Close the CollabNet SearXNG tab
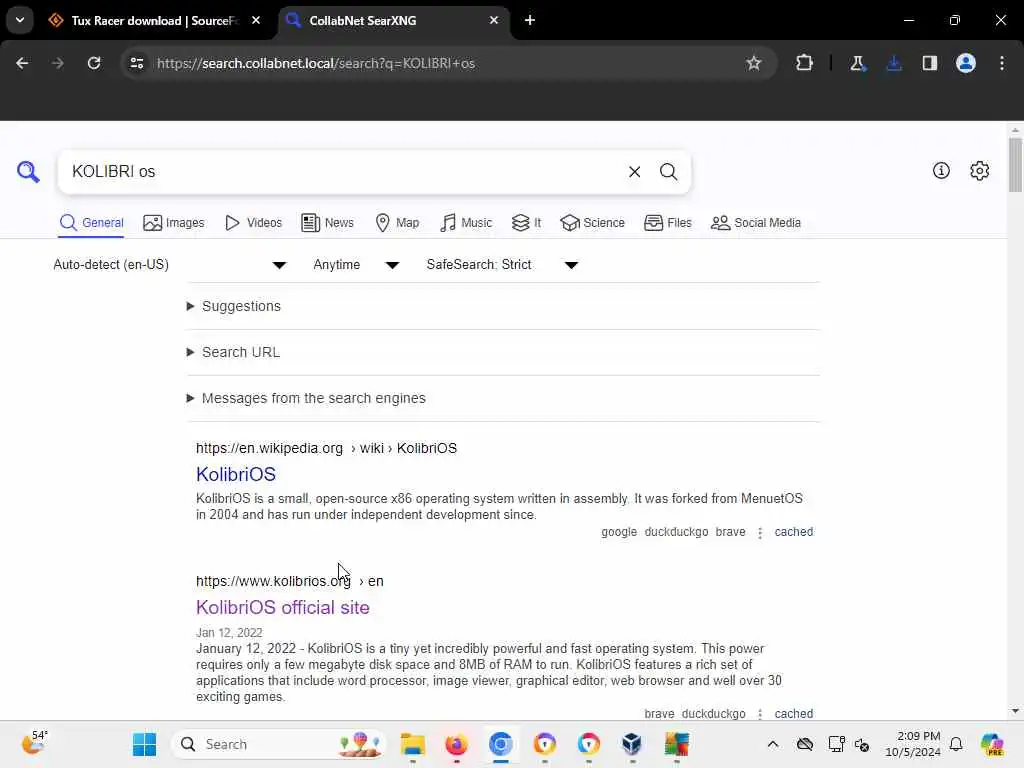The width and height of the screenshot is (1024, 768). pyautogui.click(x=494, y=21)
